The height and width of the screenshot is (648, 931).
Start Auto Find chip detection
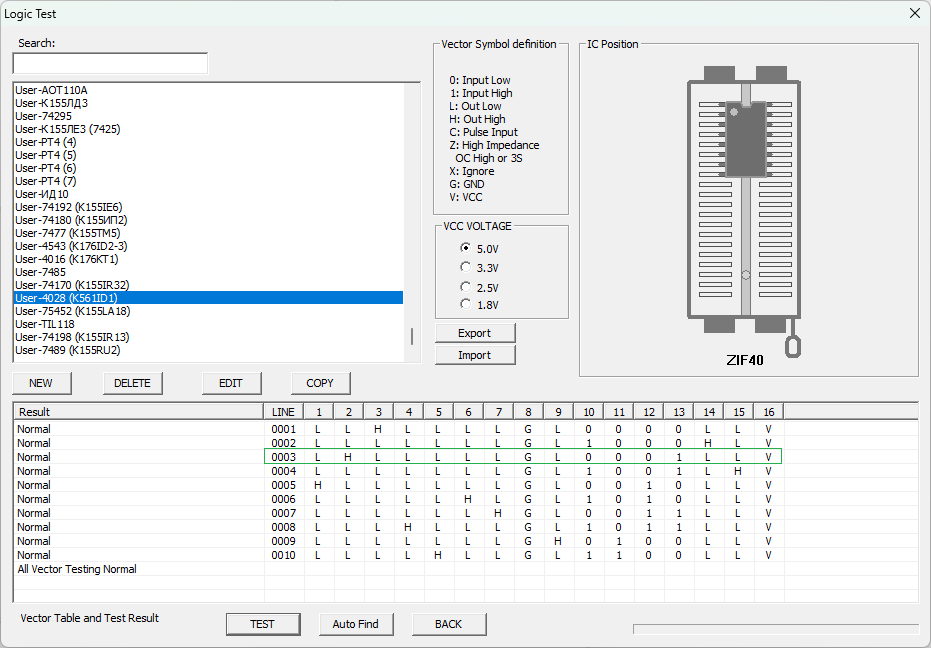[x=355, y=624]
